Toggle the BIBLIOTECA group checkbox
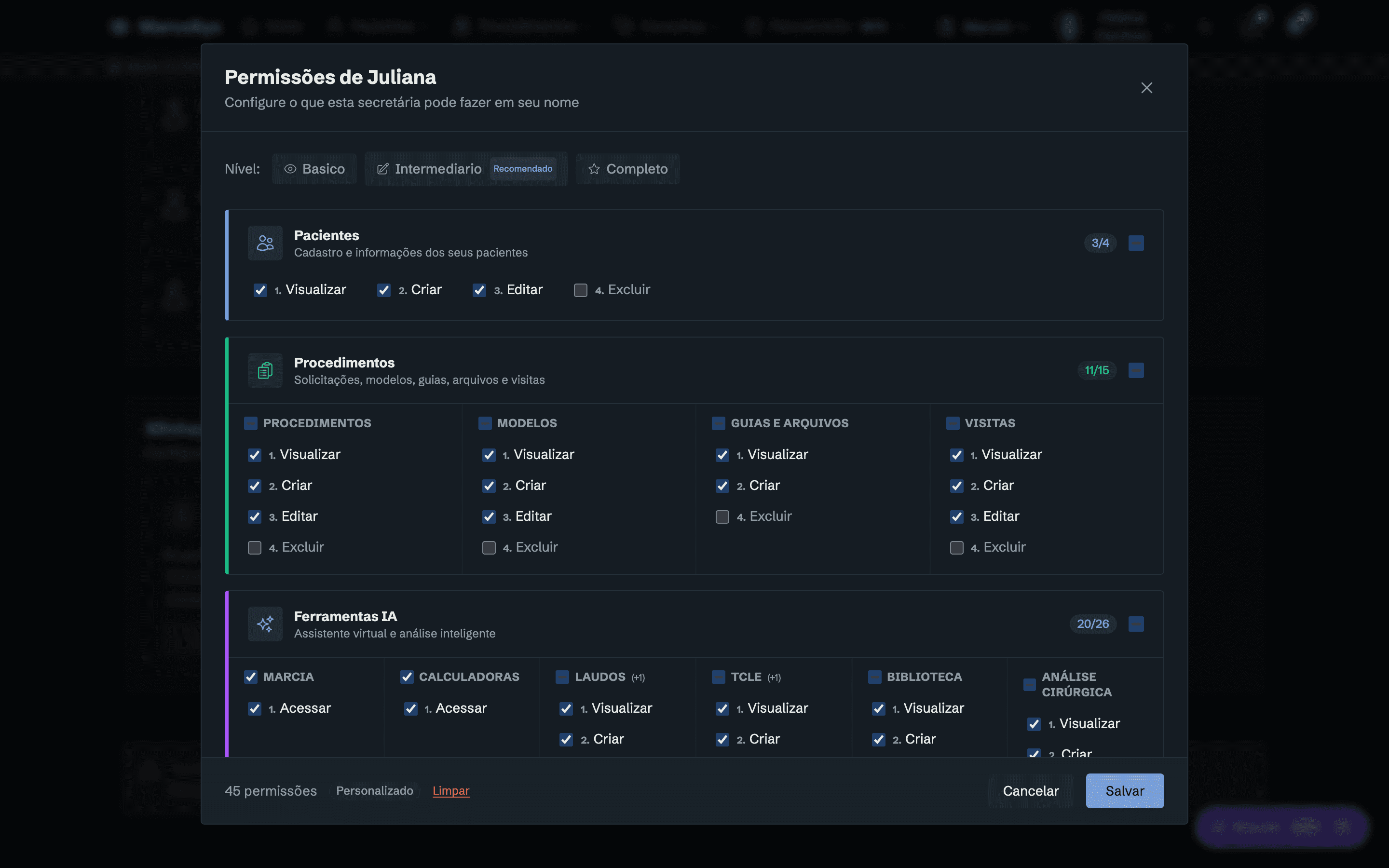Viewport: 1389px width, 868px height. [x=875, y=678]
